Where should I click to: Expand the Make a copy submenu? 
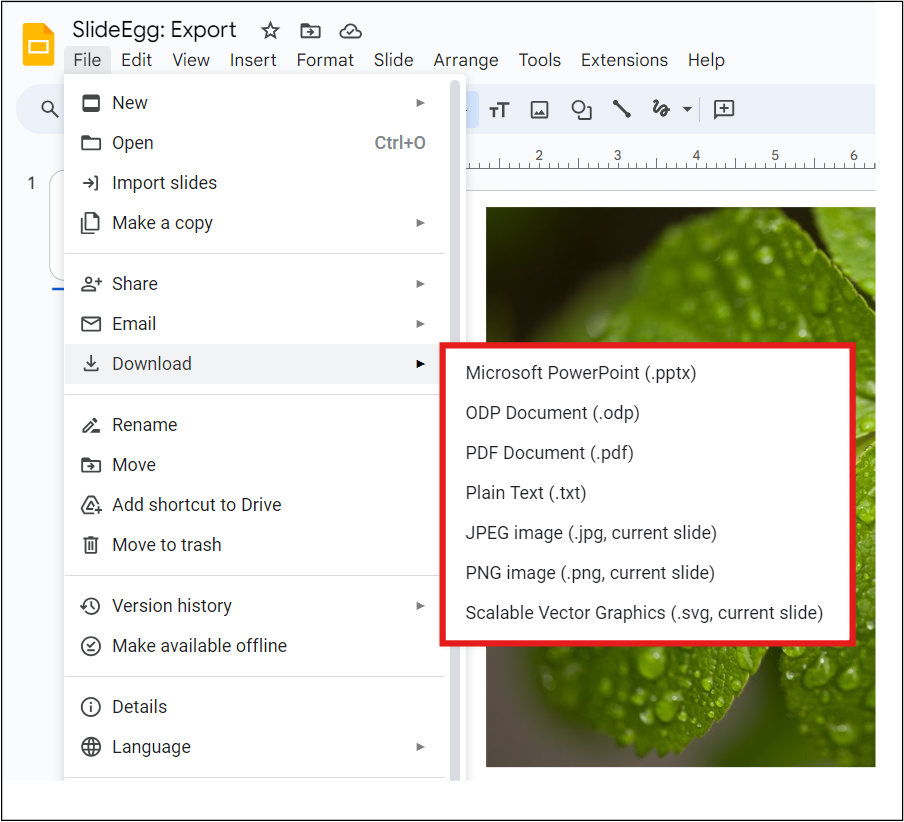[x=255, y=223]
